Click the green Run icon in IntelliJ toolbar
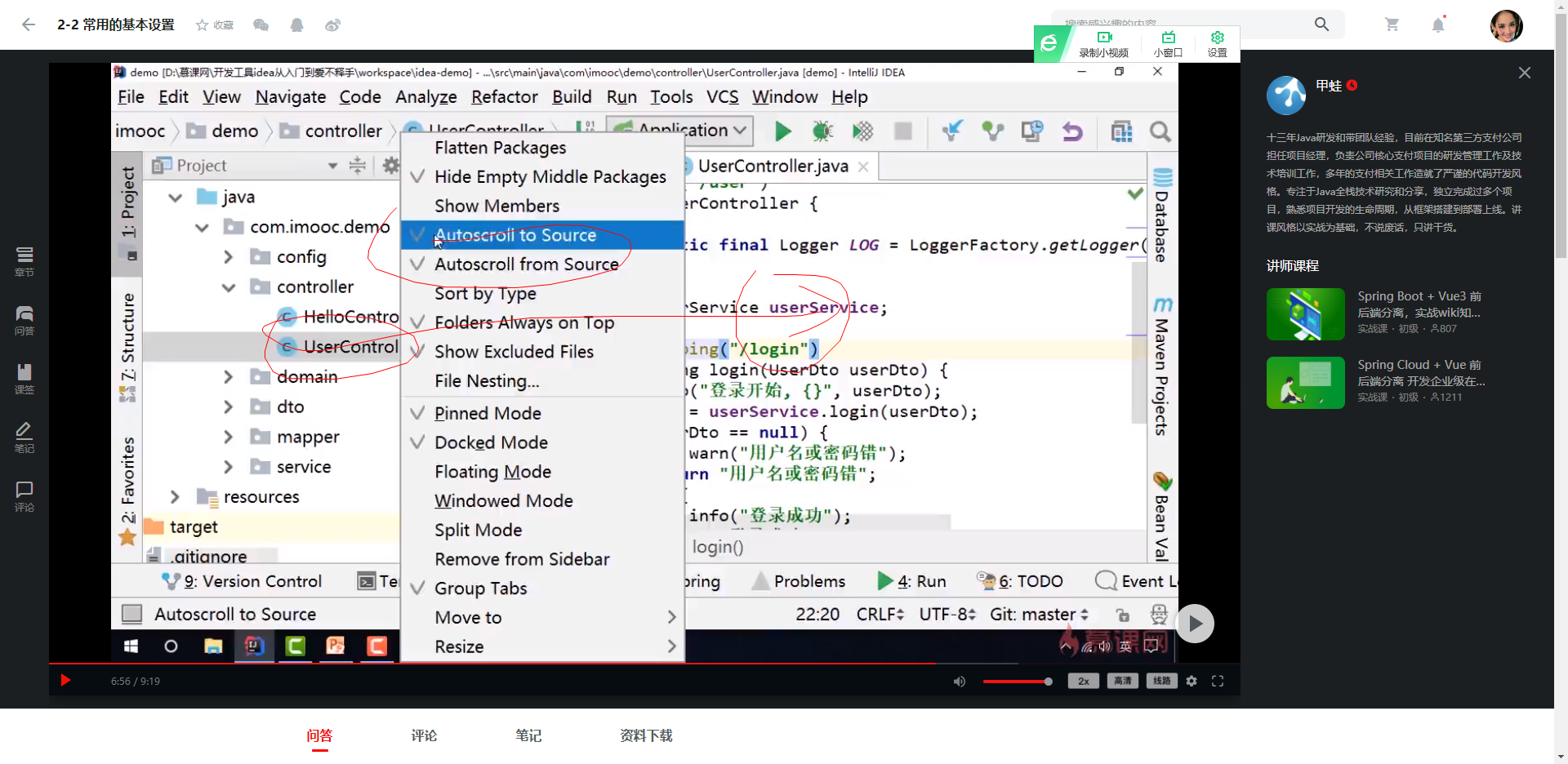The image size is (1568, 764). pyautogui.click(x=782, y=131)
